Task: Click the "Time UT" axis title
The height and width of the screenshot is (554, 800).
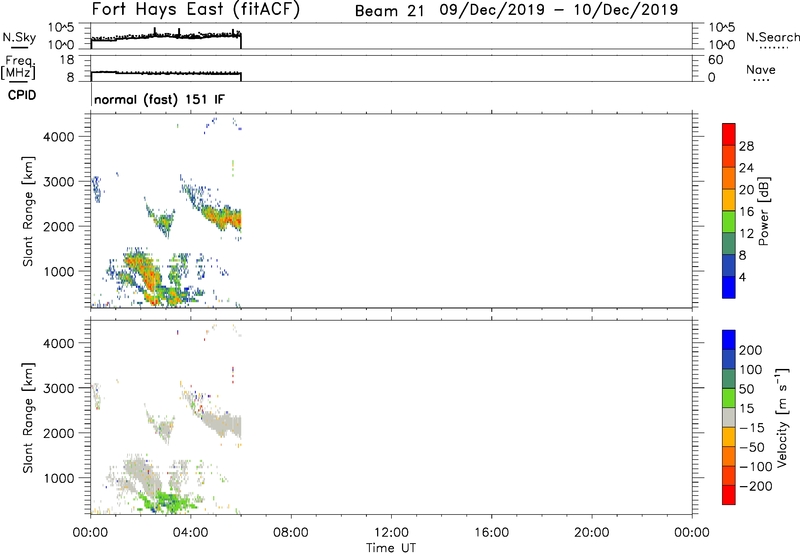Action: click(391, 548)
